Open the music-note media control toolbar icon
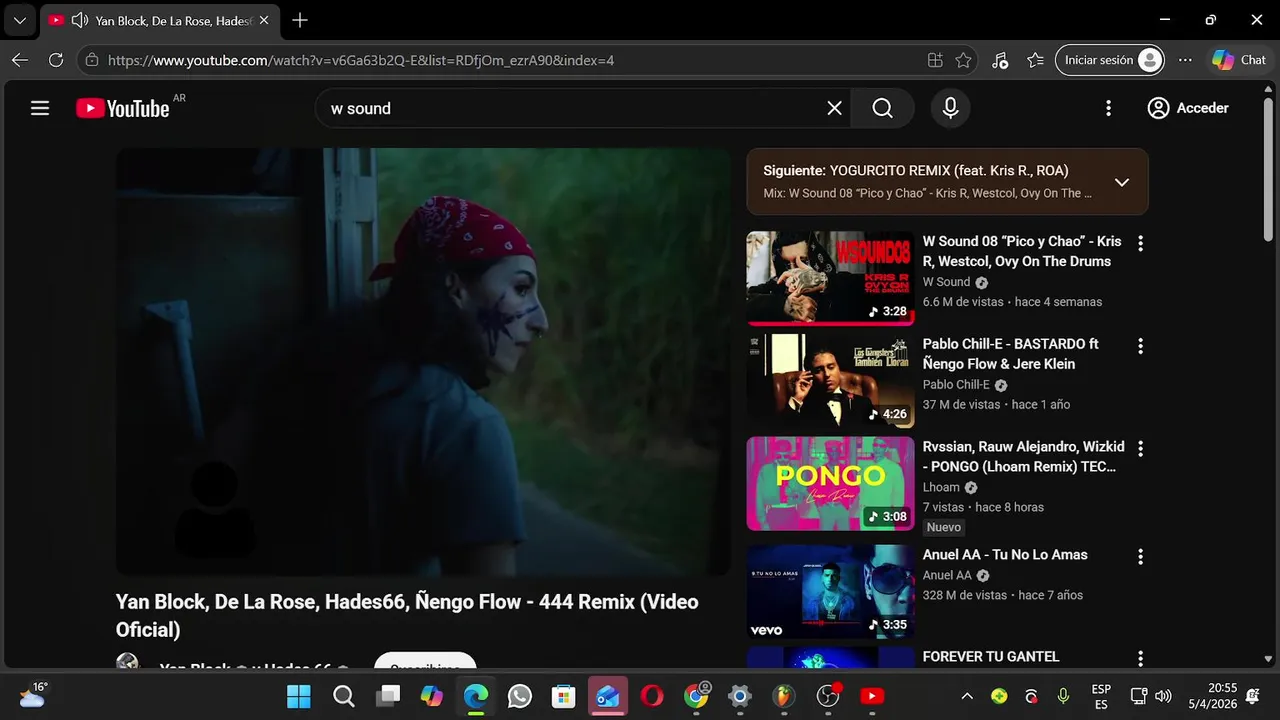Viewport: 1280px width, 720px height. tap(1000, 60)
